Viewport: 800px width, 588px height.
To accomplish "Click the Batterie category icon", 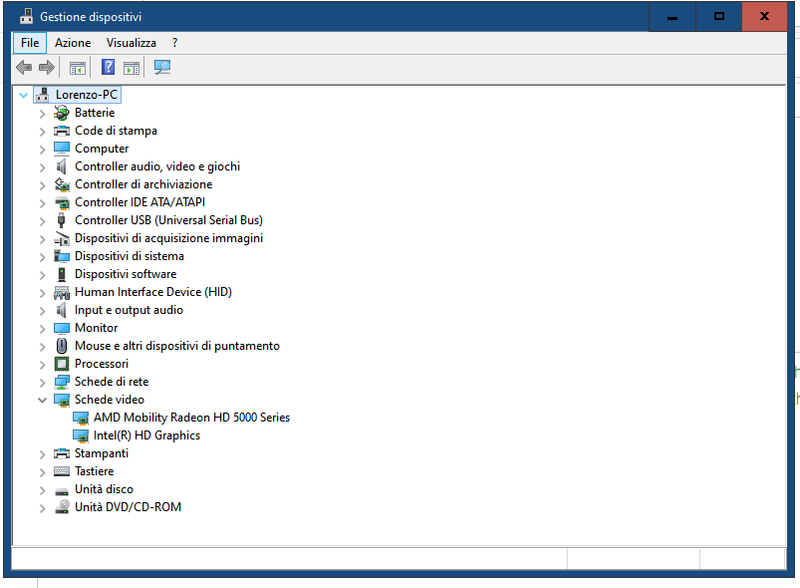I will [62, 113].
